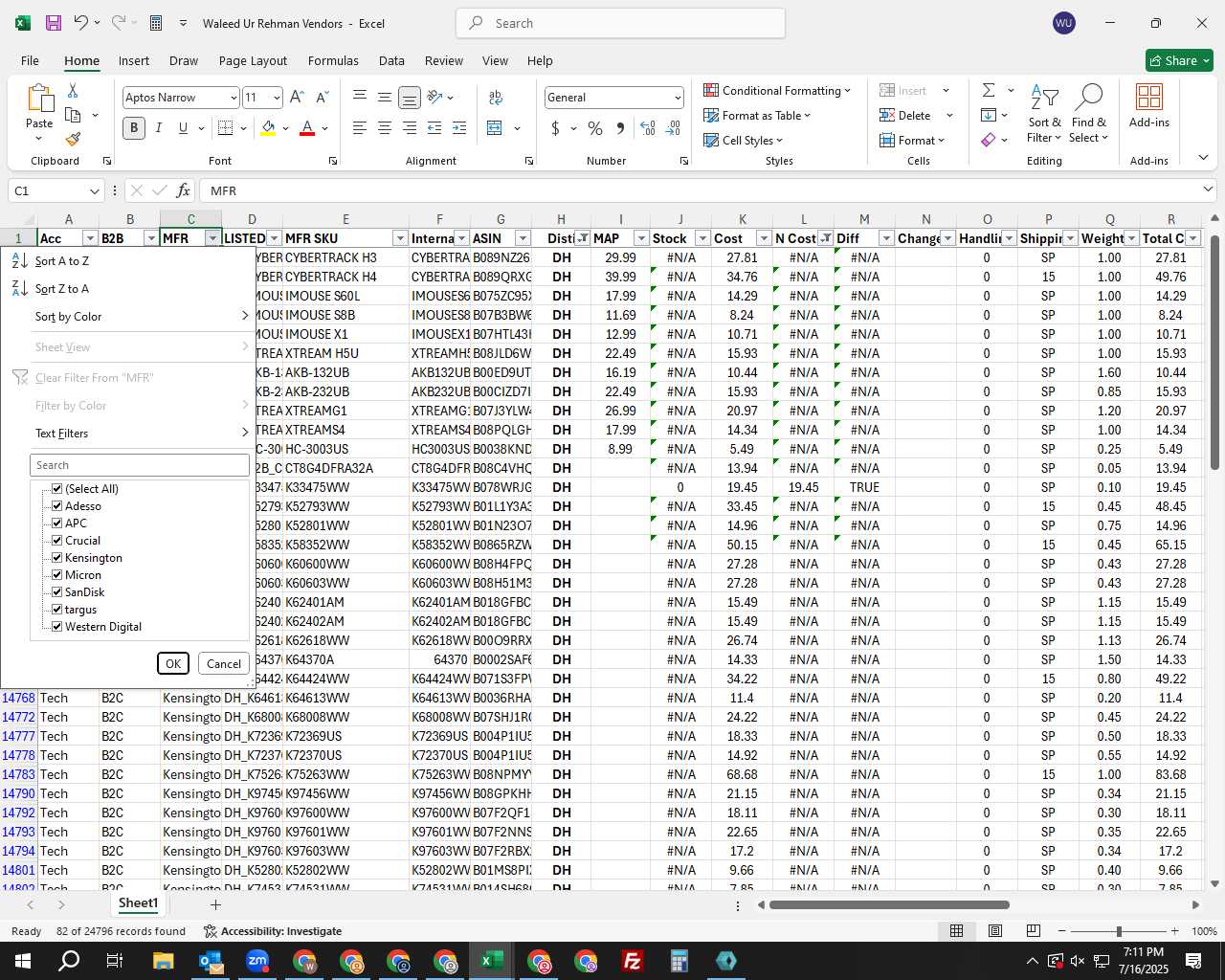Open Find & Select tool
The image size is (1225, 980).
click(x=1089, y=114)
